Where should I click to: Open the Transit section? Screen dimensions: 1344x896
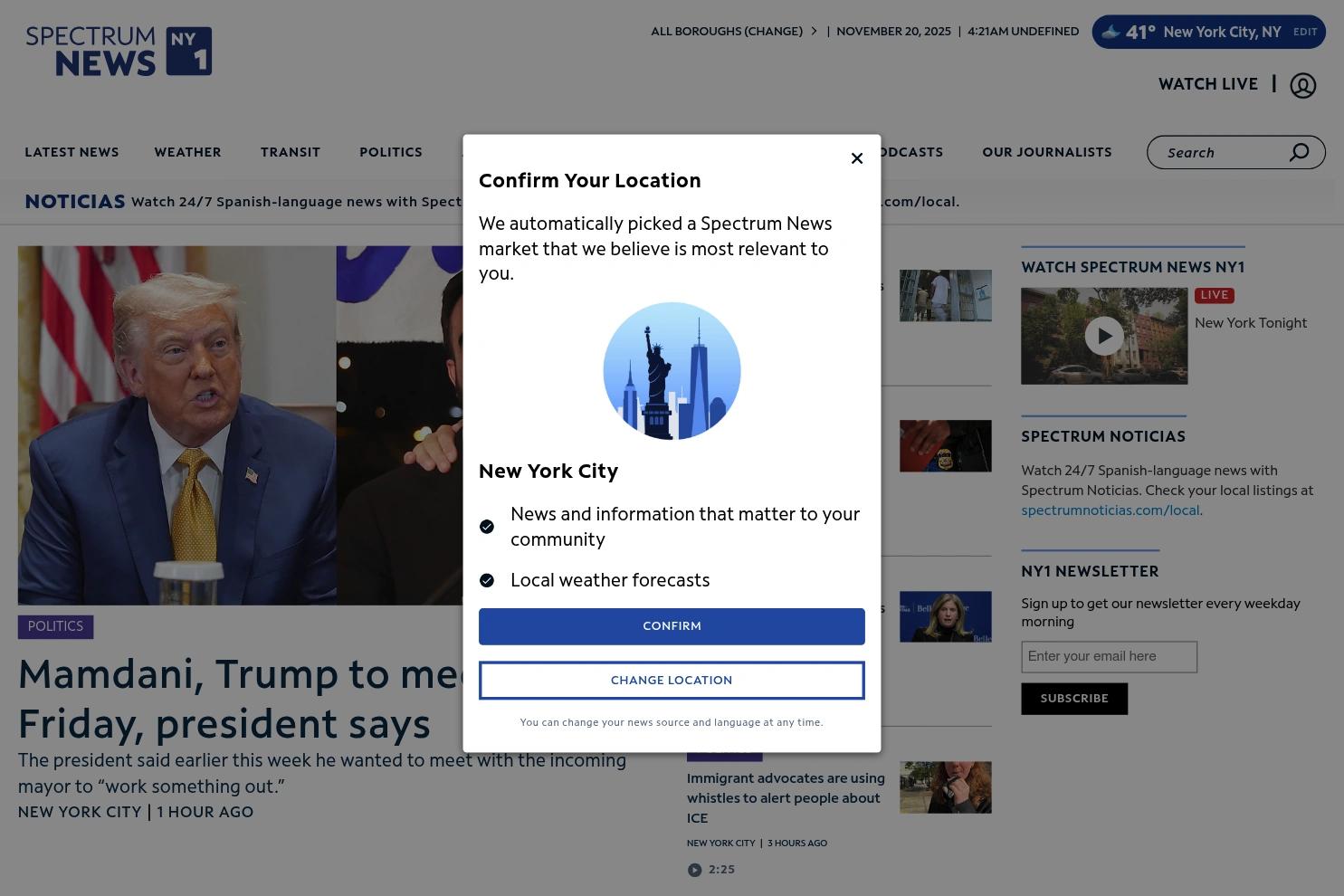click(x=291, y=152)
